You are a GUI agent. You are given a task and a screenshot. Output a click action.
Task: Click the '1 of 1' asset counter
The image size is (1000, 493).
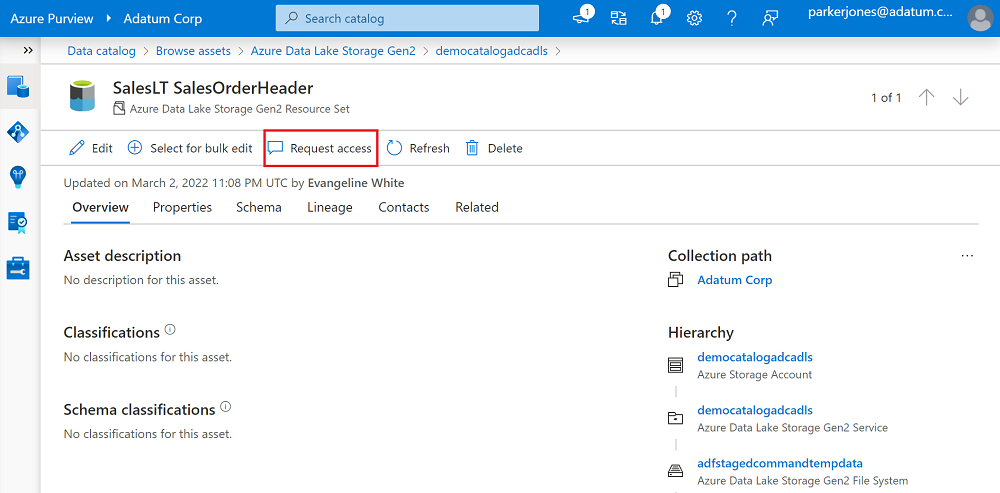(886, 98)
